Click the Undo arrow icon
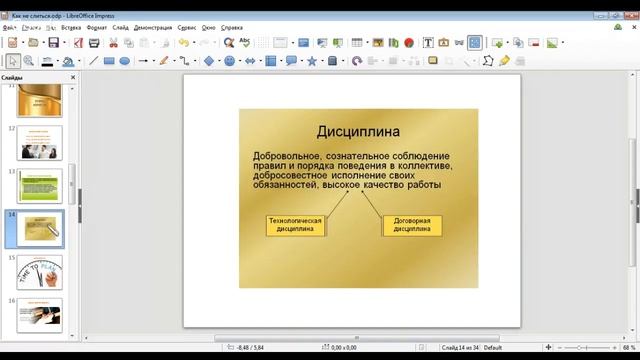Viewport: 640px width, 360px height. 184,42
